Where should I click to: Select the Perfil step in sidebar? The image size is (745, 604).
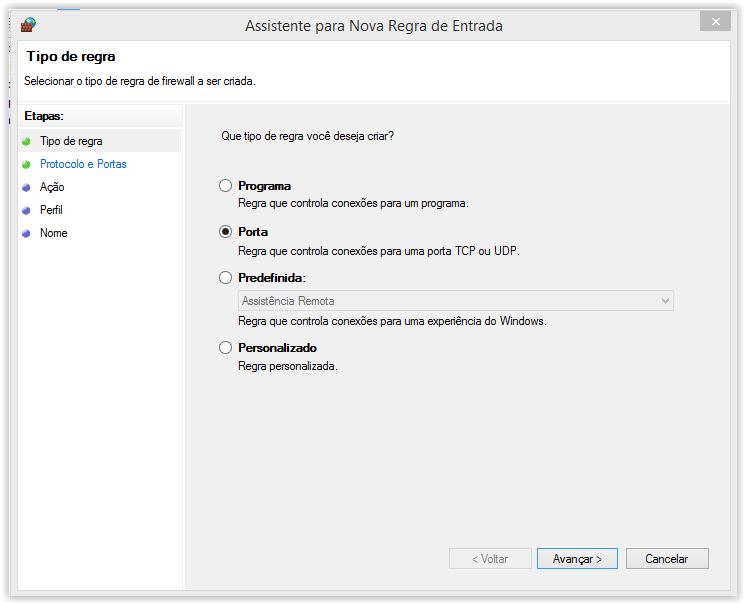[x=51, y=210]
